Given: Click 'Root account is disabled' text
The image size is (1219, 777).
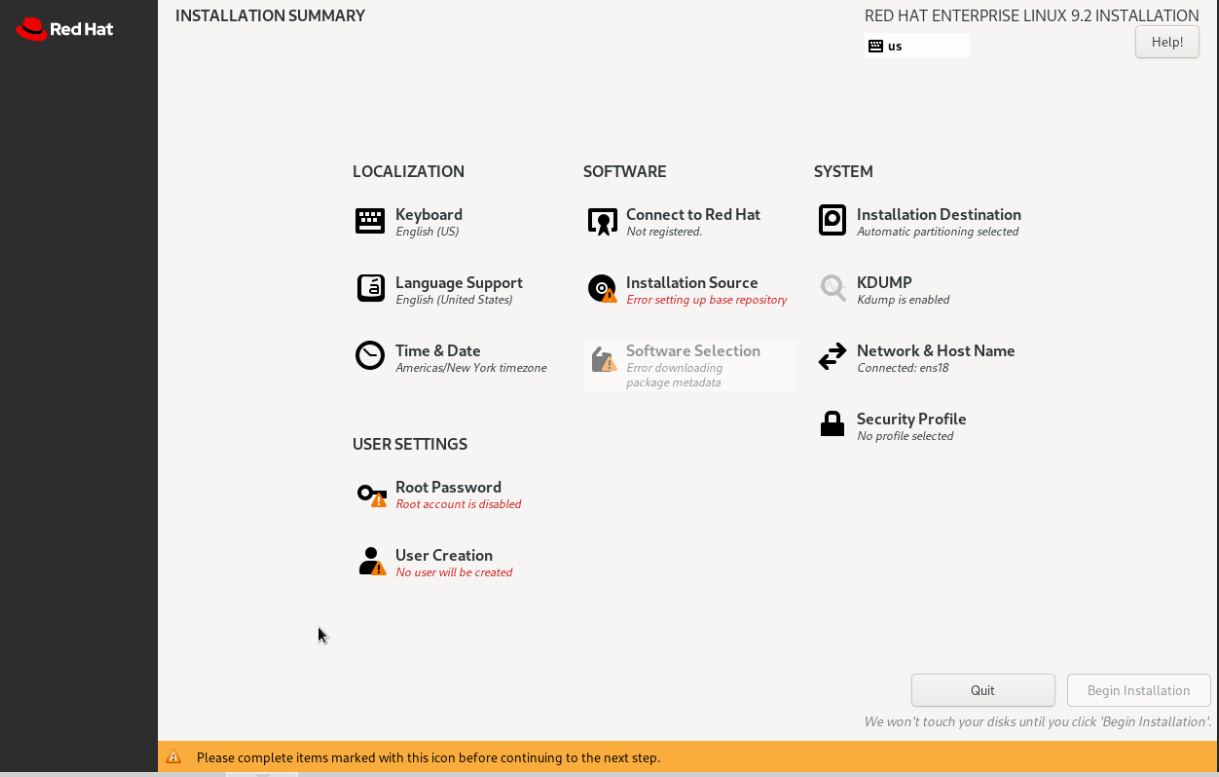Looking at the screenshot, I should pos(458,504).
